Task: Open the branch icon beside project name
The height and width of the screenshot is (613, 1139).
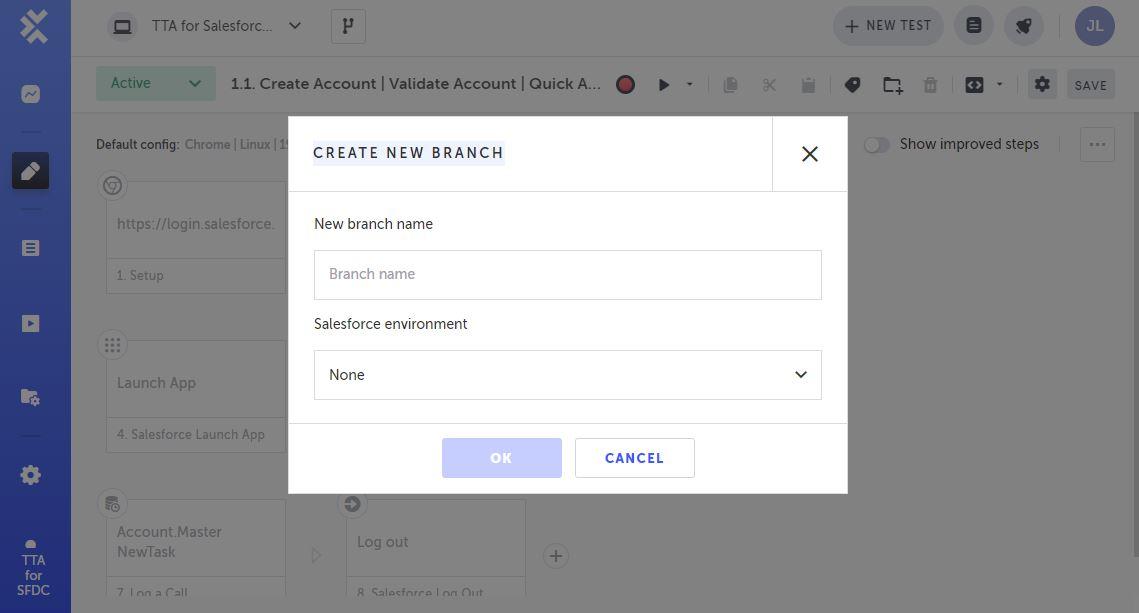Action: [348, 25]
